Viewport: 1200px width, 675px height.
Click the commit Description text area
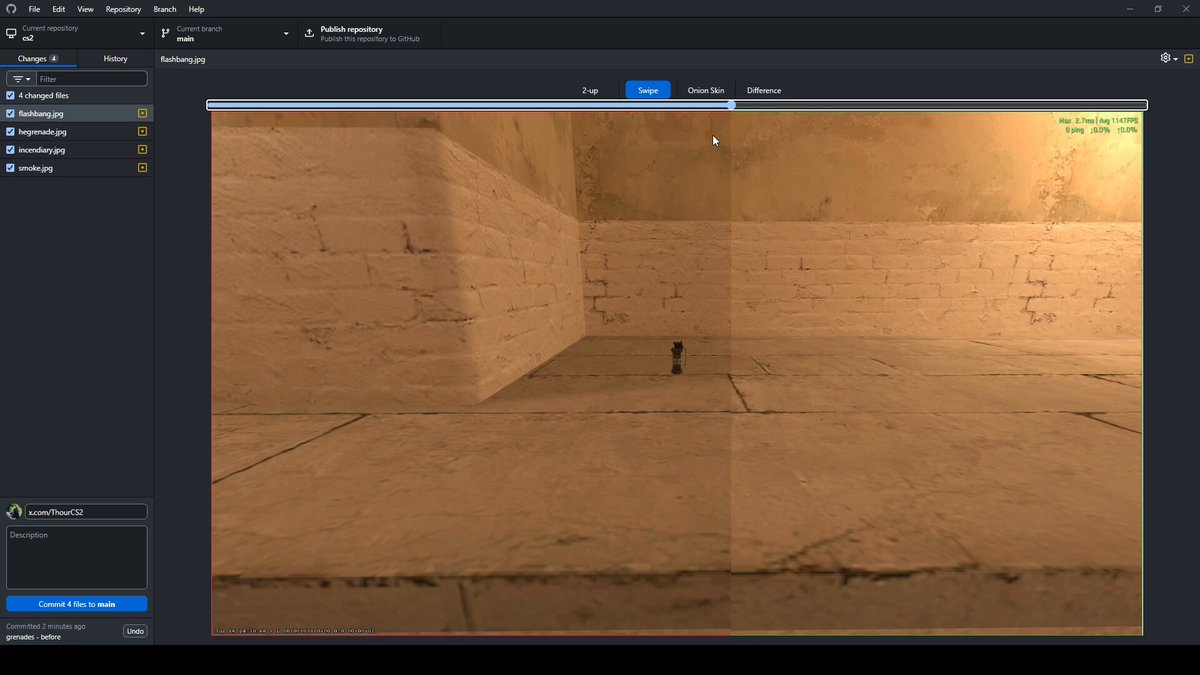click(x=77, y=557)
